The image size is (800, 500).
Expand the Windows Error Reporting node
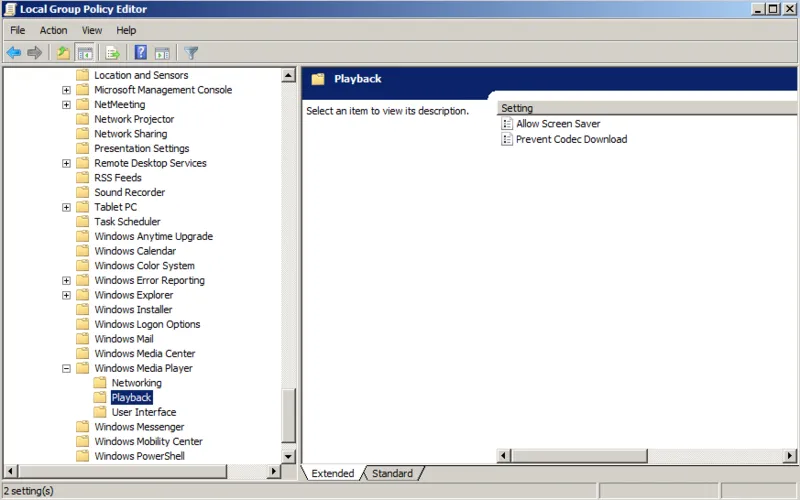pos(66,281)
